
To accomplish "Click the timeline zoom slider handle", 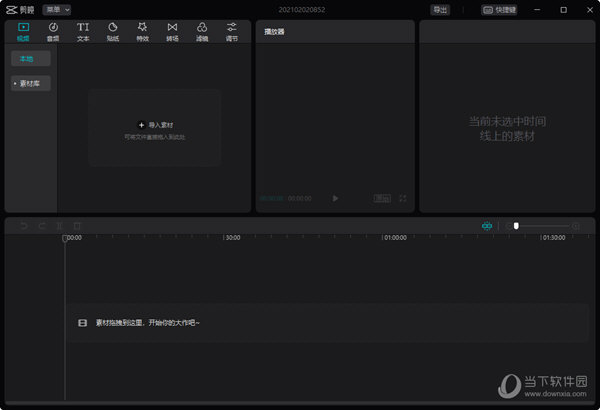I will (x=516, y=226).
